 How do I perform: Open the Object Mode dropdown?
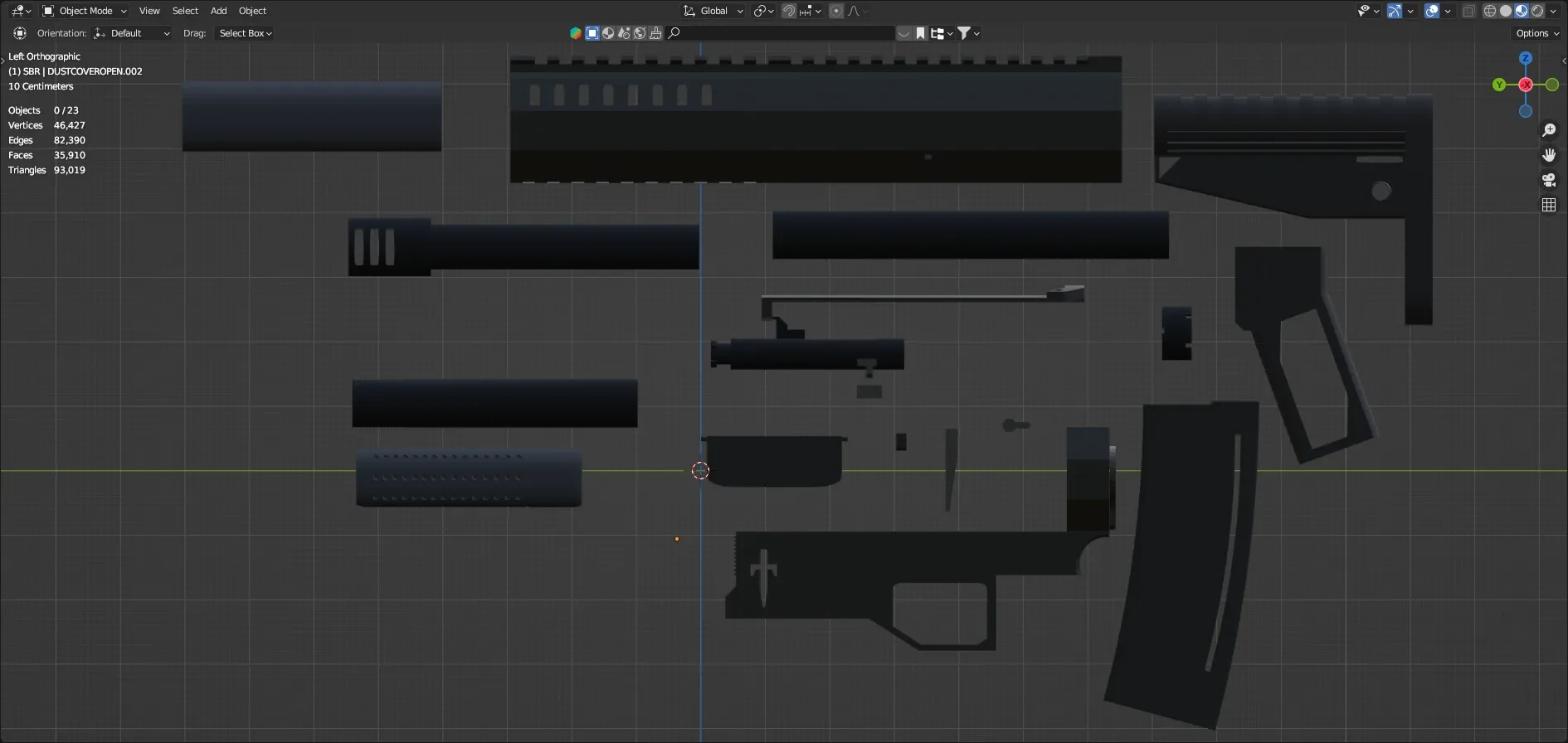[x=85, y=11]
